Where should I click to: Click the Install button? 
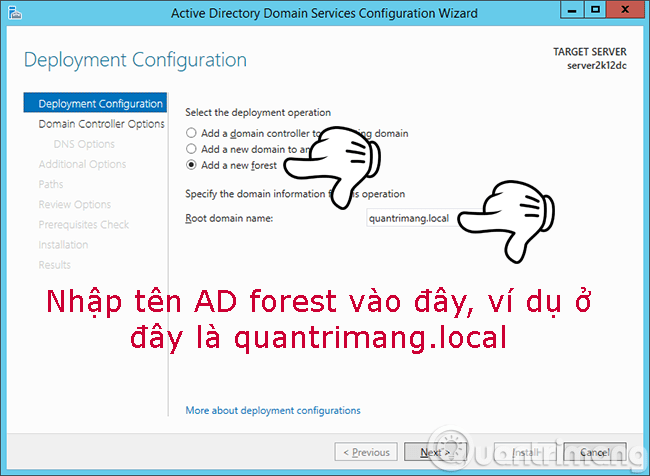[526, 452]
